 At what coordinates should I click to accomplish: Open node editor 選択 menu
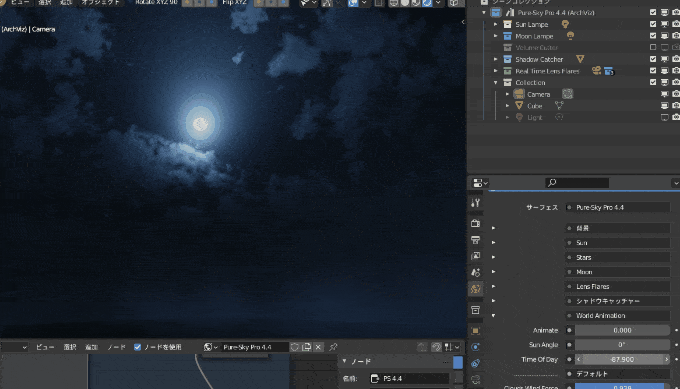click(70, 347)
